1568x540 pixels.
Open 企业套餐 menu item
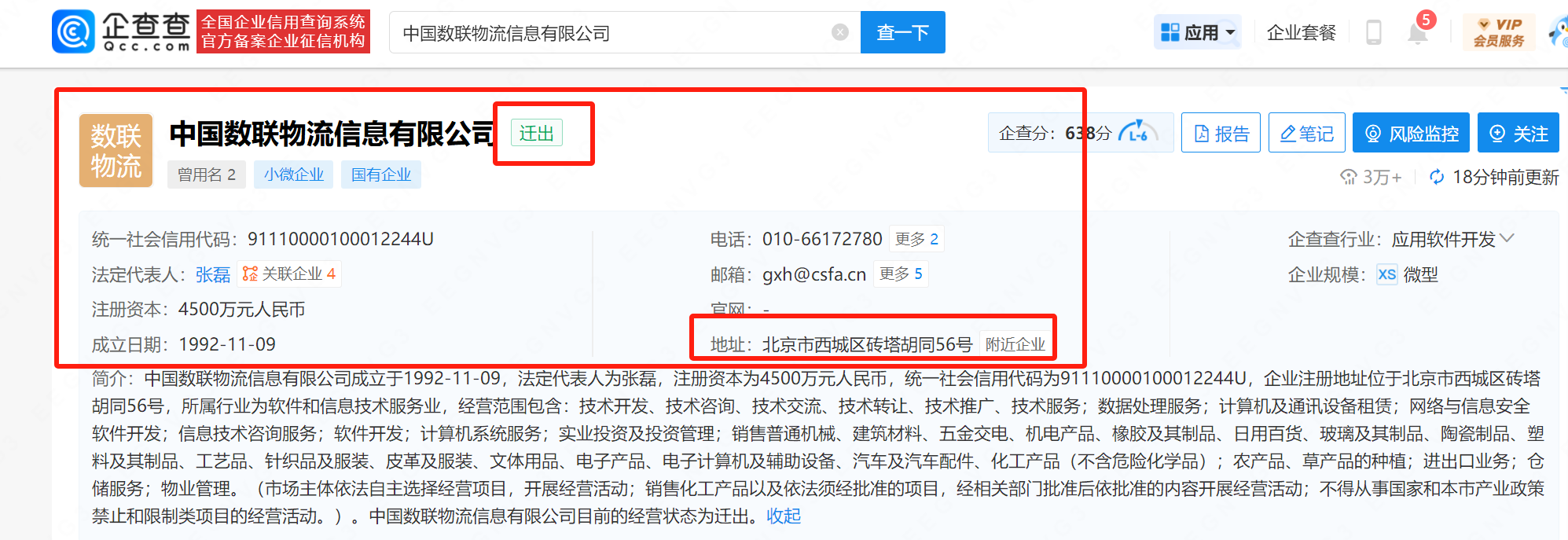pyautogui.click(x=1301, y=32)
